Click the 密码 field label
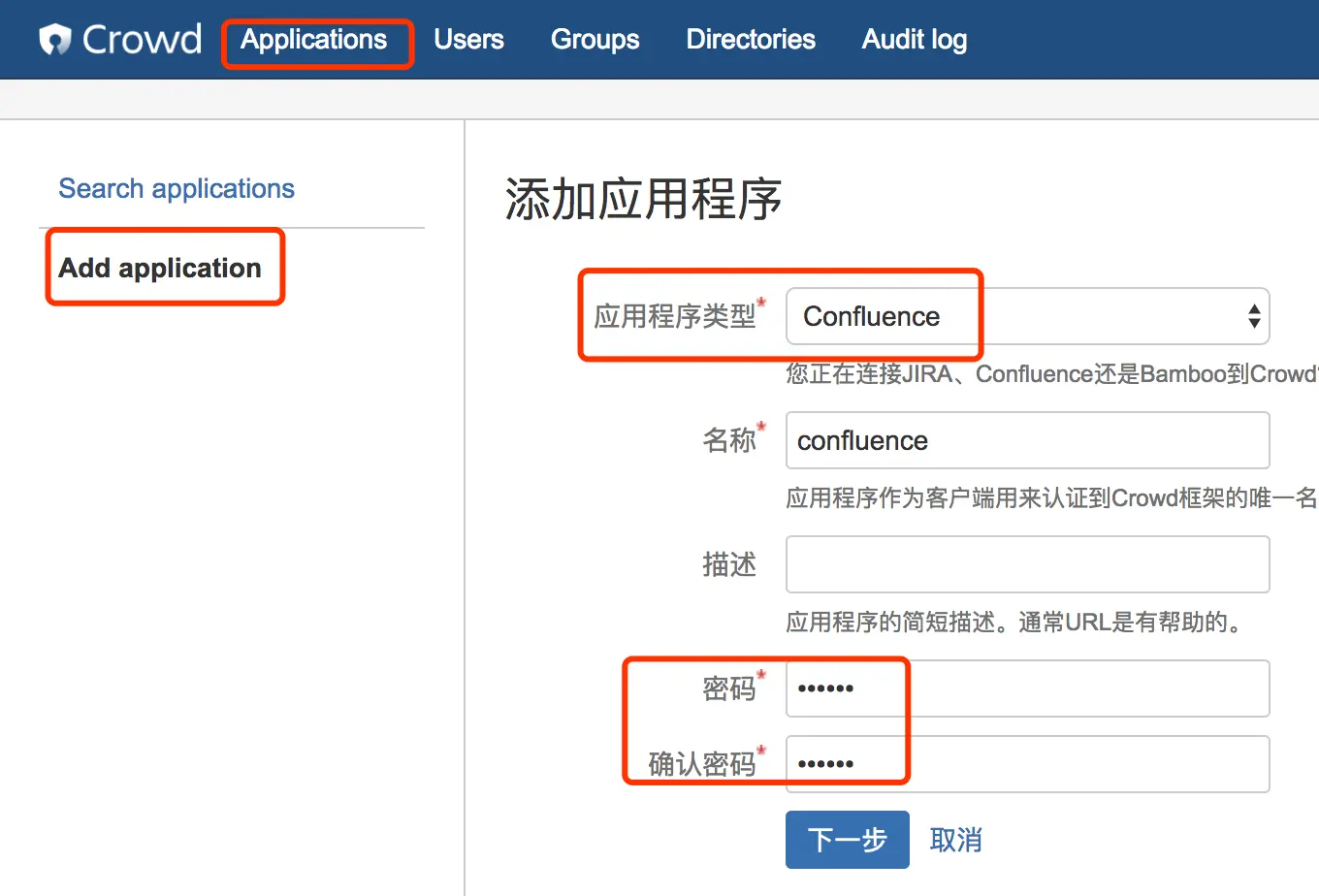 [x=728, y=688]
